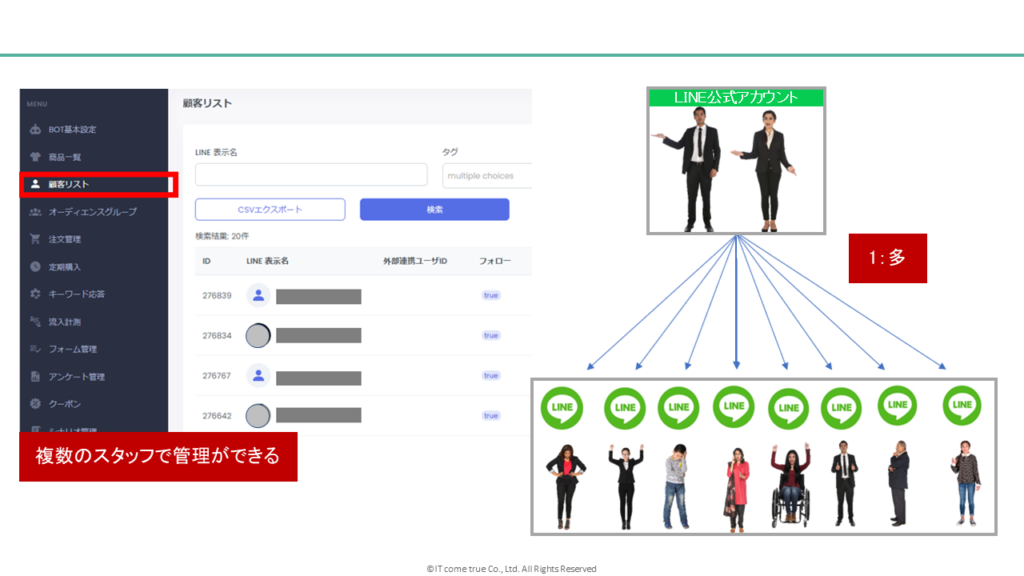Click true badge in row 276834
This screenshot has height=576, width=1024.
click(x=491, y=336)
